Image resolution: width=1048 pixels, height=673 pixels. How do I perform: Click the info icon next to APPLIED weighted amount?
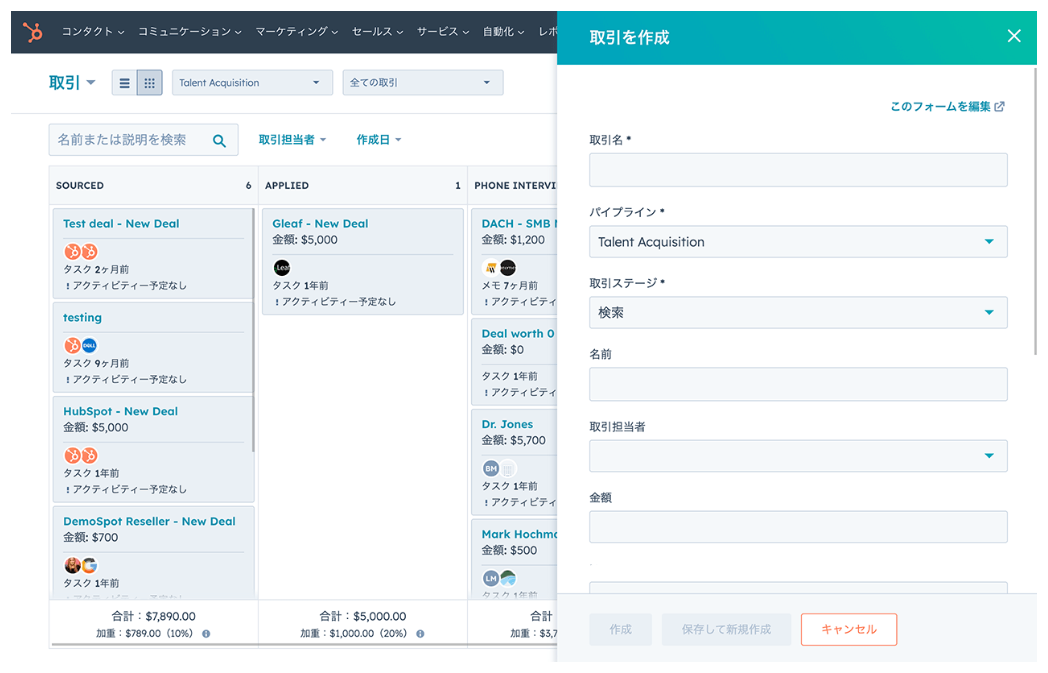coord(419,633)
